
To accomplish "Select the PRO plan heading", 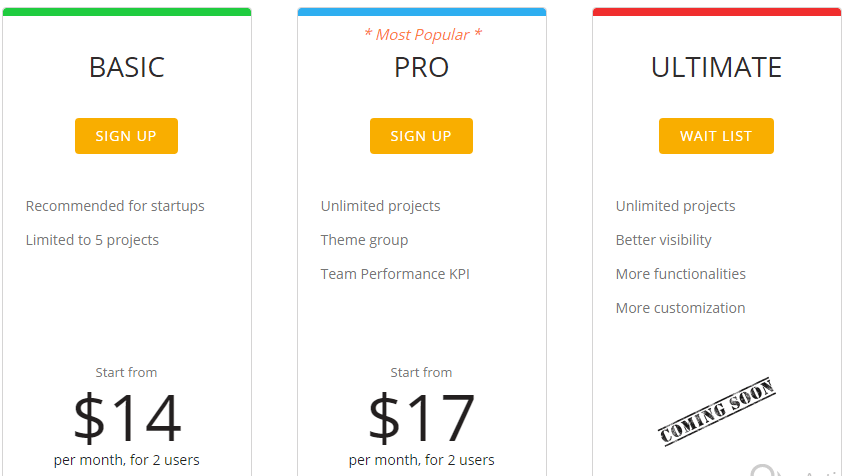I will click(x=421, y=67).
